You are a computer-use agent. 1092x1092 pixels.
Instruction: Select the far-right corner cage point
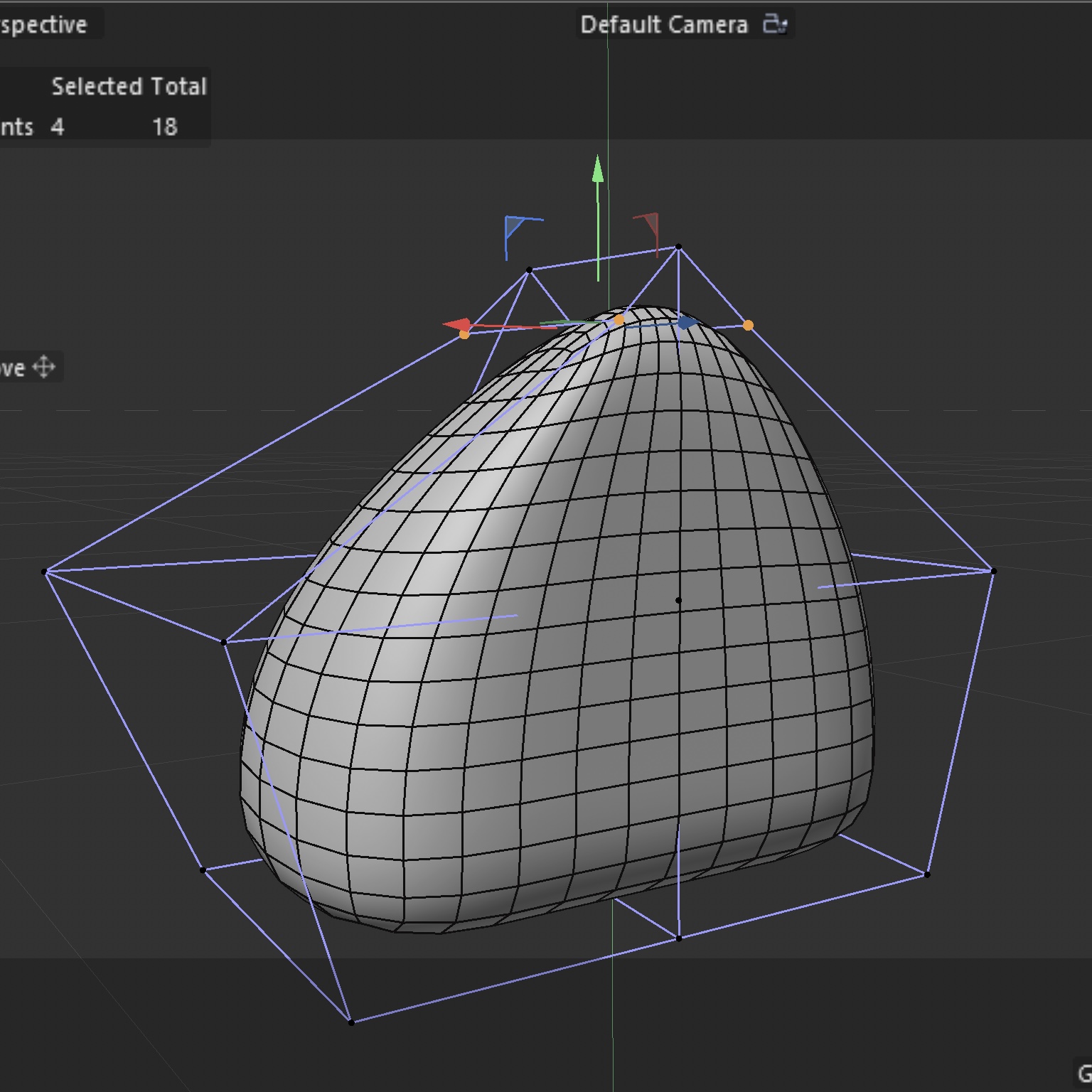pos(993,571)
